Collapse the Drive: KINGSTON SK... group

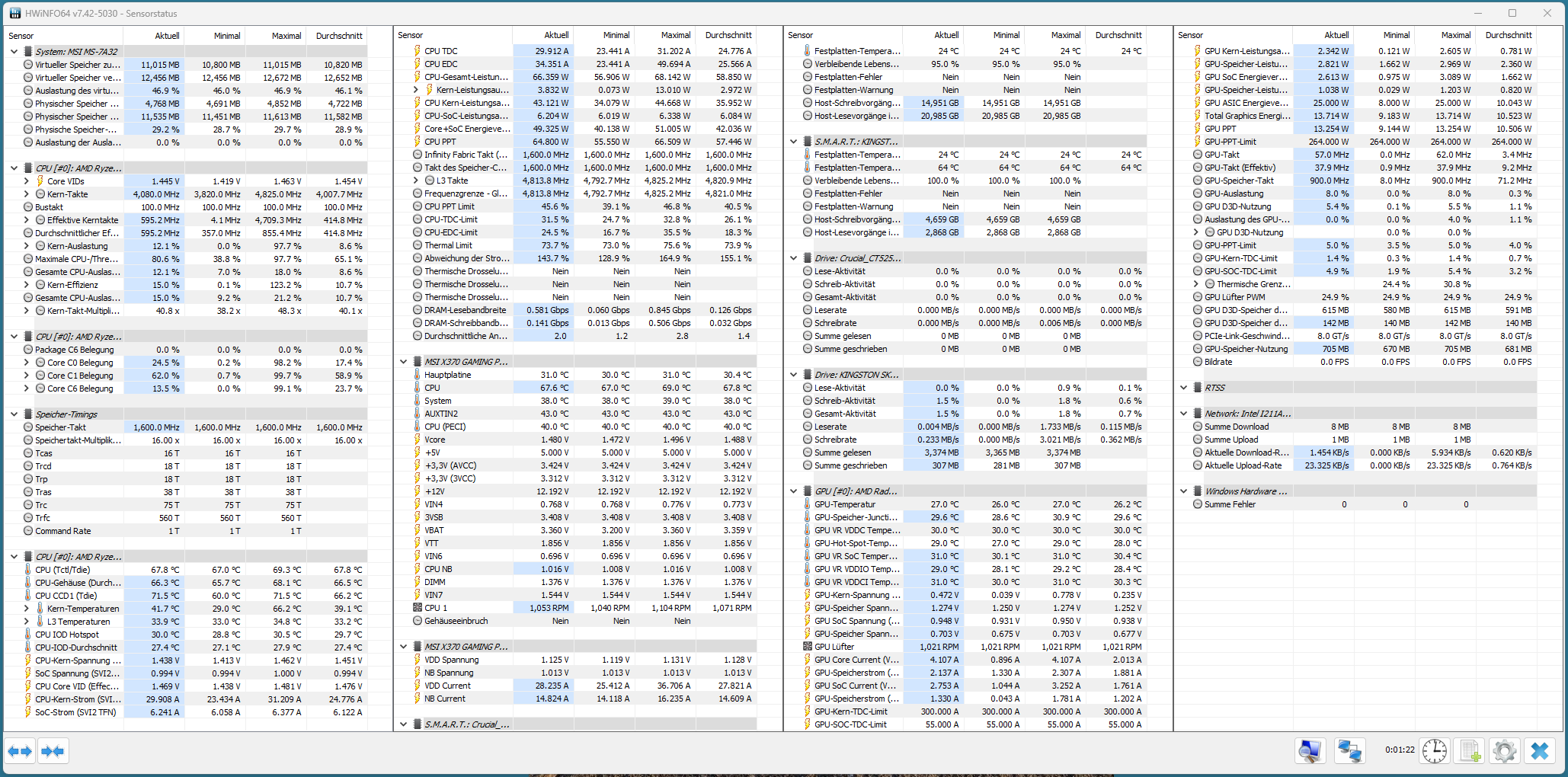coord(793,375)
